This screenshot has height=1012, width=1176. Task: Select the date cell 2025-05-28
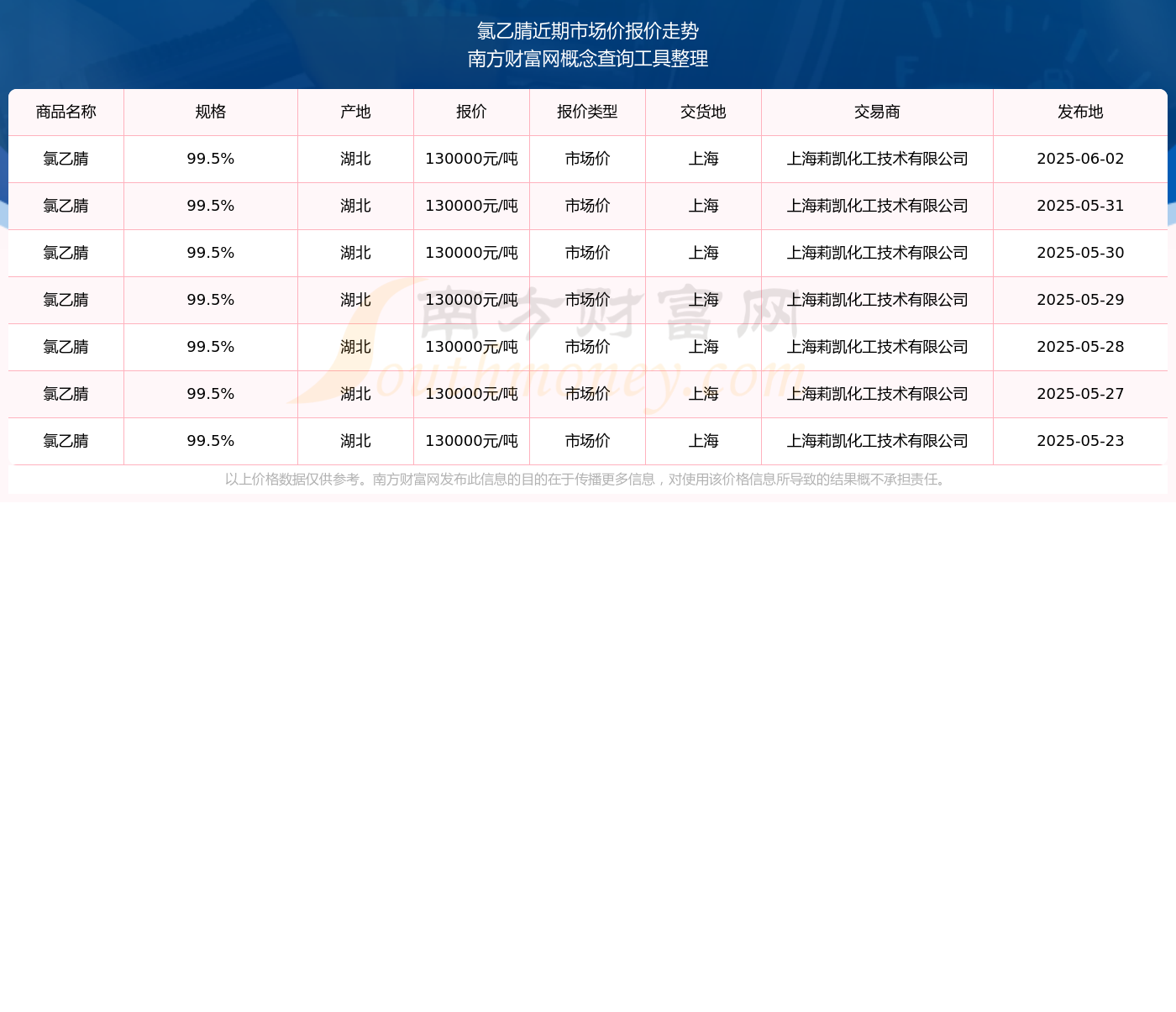[1080, 347]
